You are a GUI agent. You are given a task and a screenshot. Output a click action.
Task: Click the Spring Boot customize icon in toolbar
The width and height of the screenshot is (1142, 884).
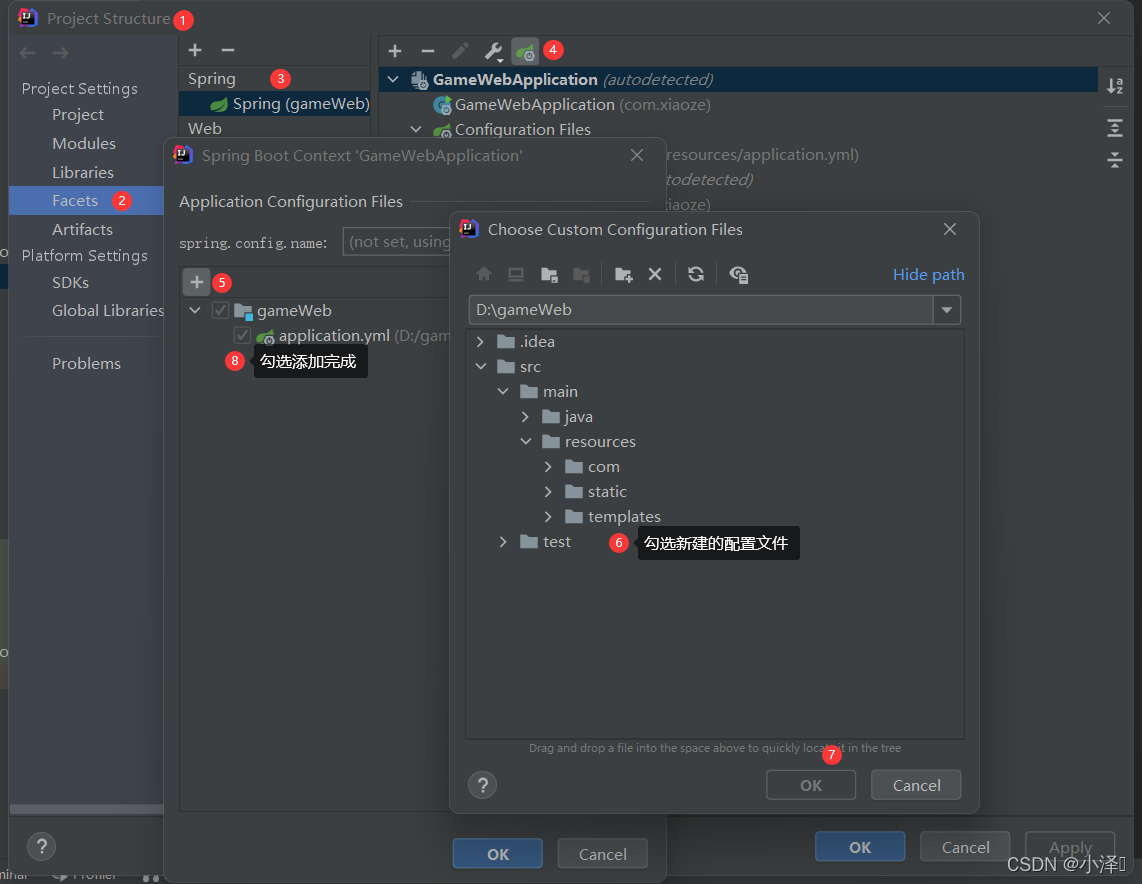pos(525,51)
